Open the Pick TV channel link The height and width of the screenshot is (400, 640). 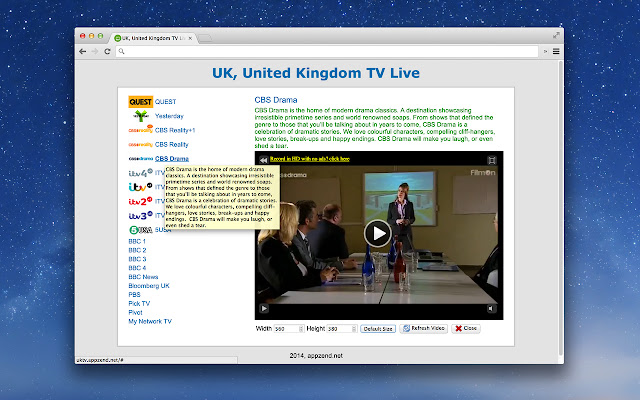[139, 304]
